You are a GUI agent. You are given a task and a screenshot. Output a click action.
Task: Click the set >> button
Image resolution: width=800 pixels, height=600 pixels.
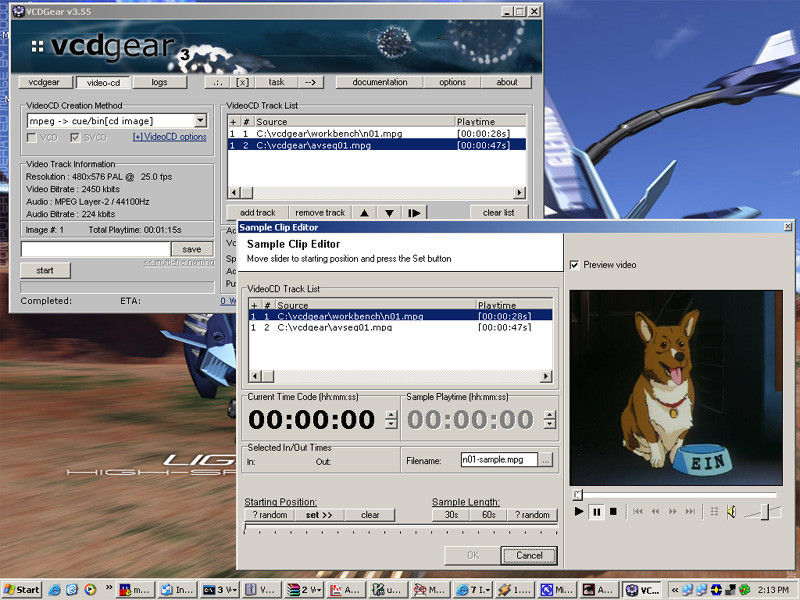(319, 515)
